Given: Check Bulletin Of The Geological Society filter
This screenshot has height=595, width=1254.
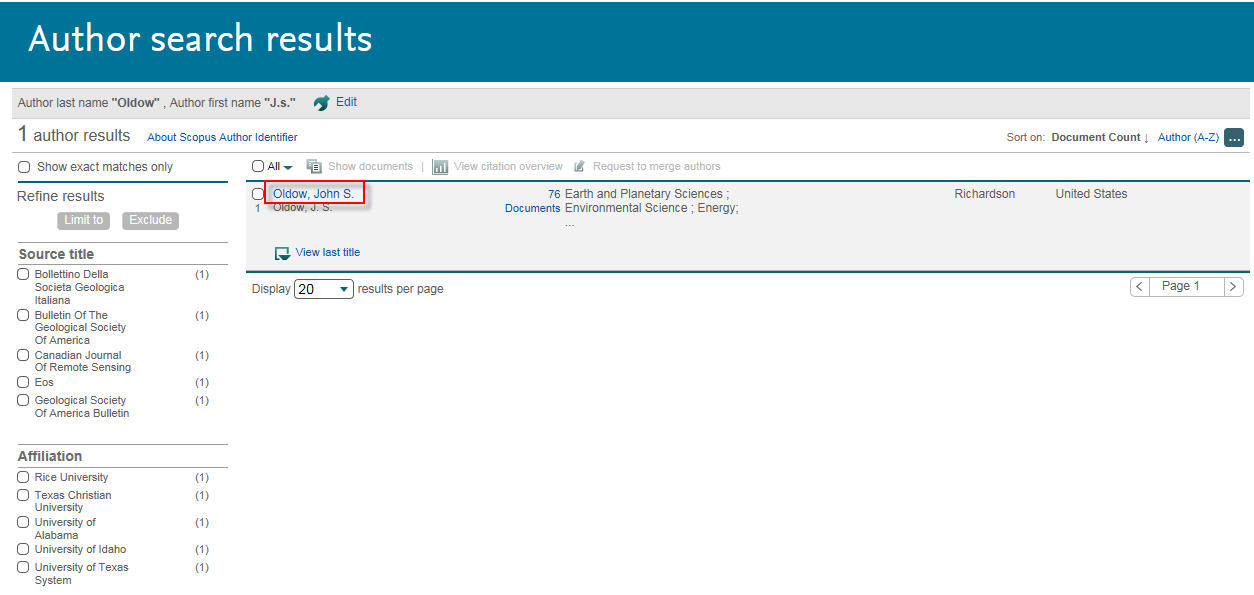Looking at the screenshot, I should [23, 315].
